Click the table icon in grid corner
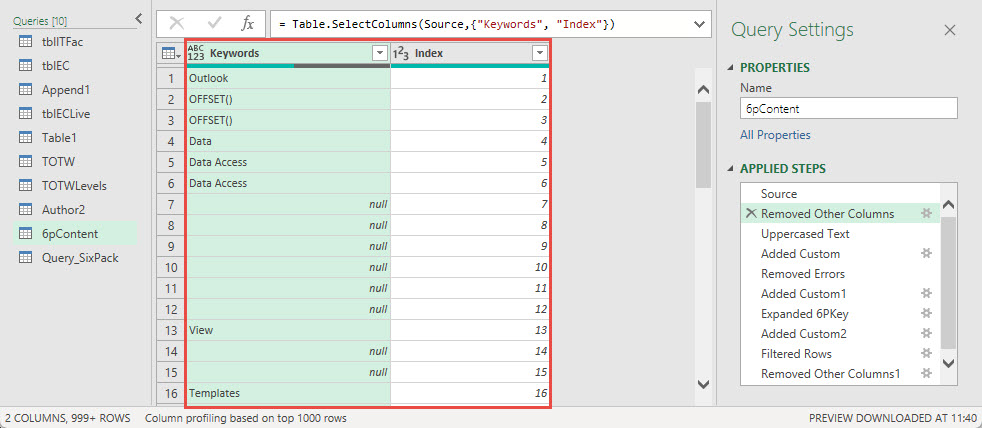 click(170, 54)
